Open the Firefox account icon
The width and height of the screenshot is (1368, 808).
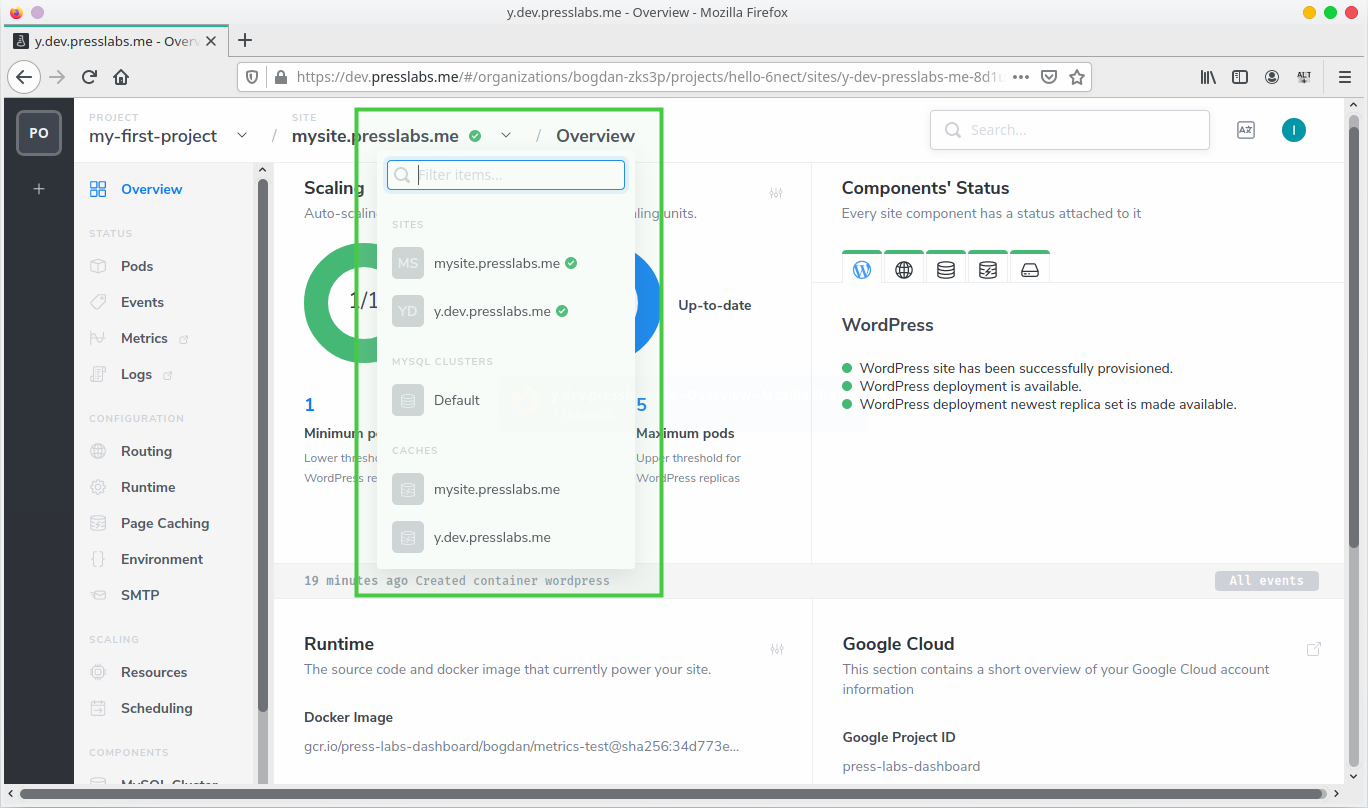click(x=1272, y=77)
